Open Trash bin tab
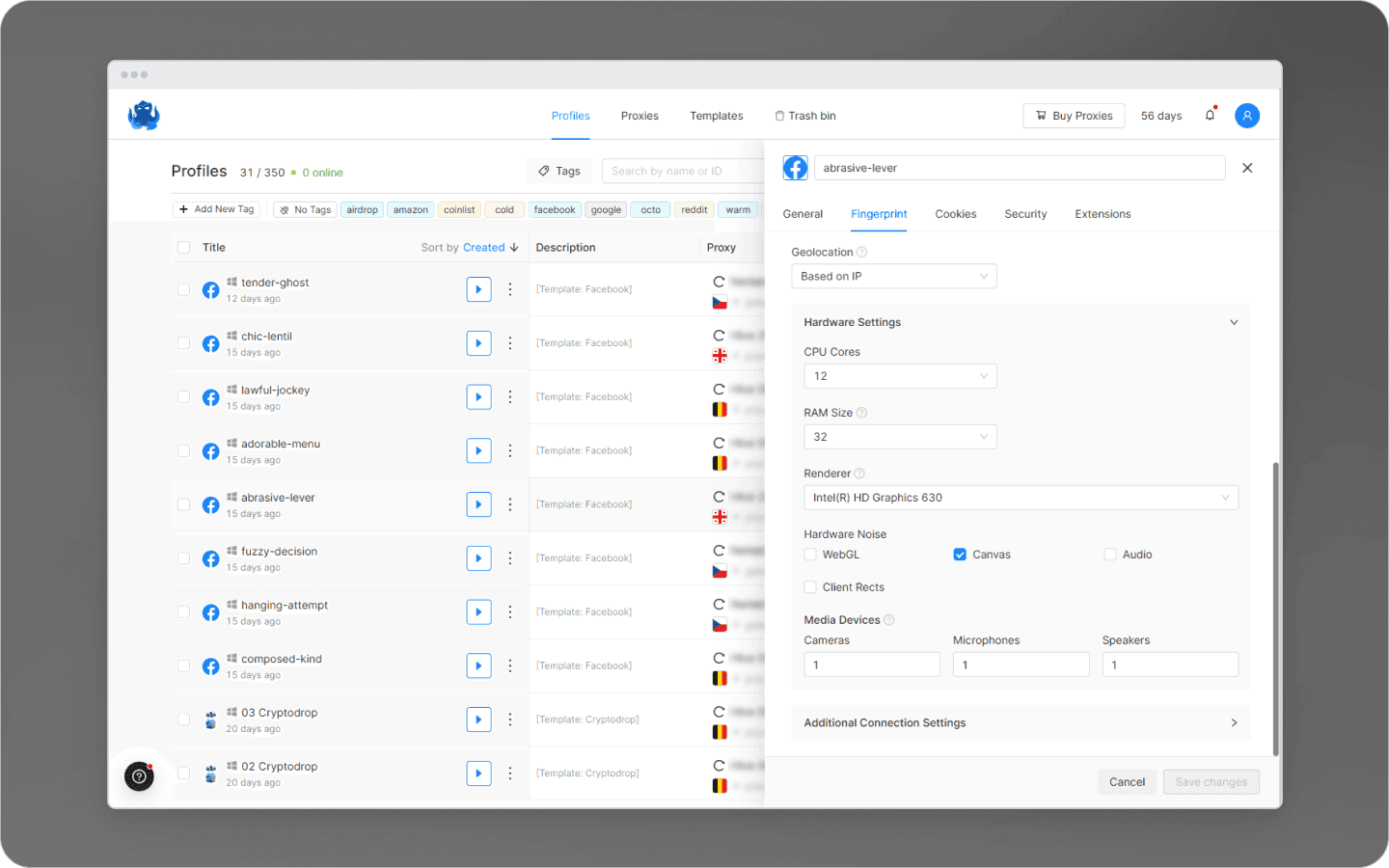This screenshot has height=868, width=1389. (x=805, y=116)
